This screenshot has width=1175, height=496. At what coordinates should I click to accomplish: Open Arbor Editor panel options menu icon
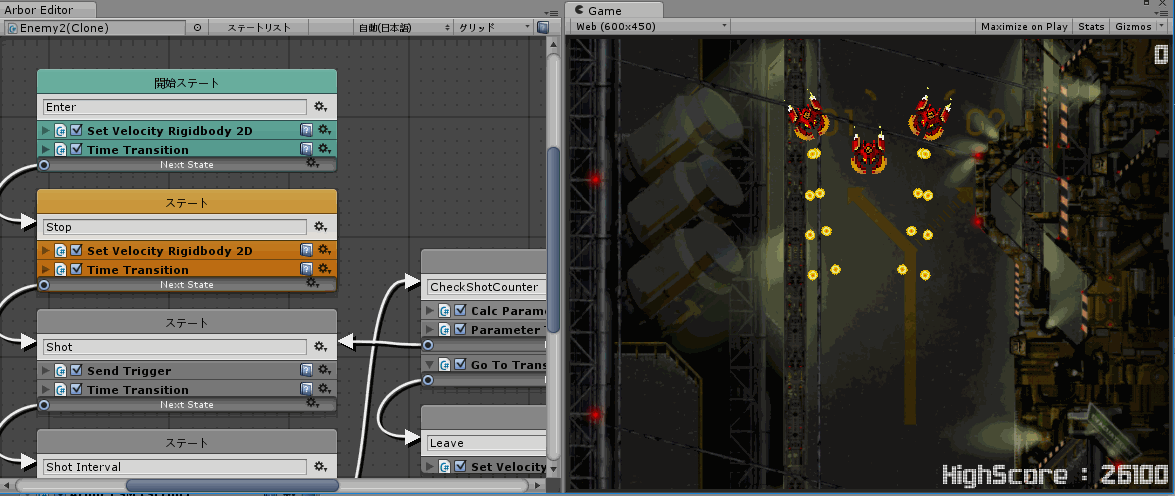(553, 13)
